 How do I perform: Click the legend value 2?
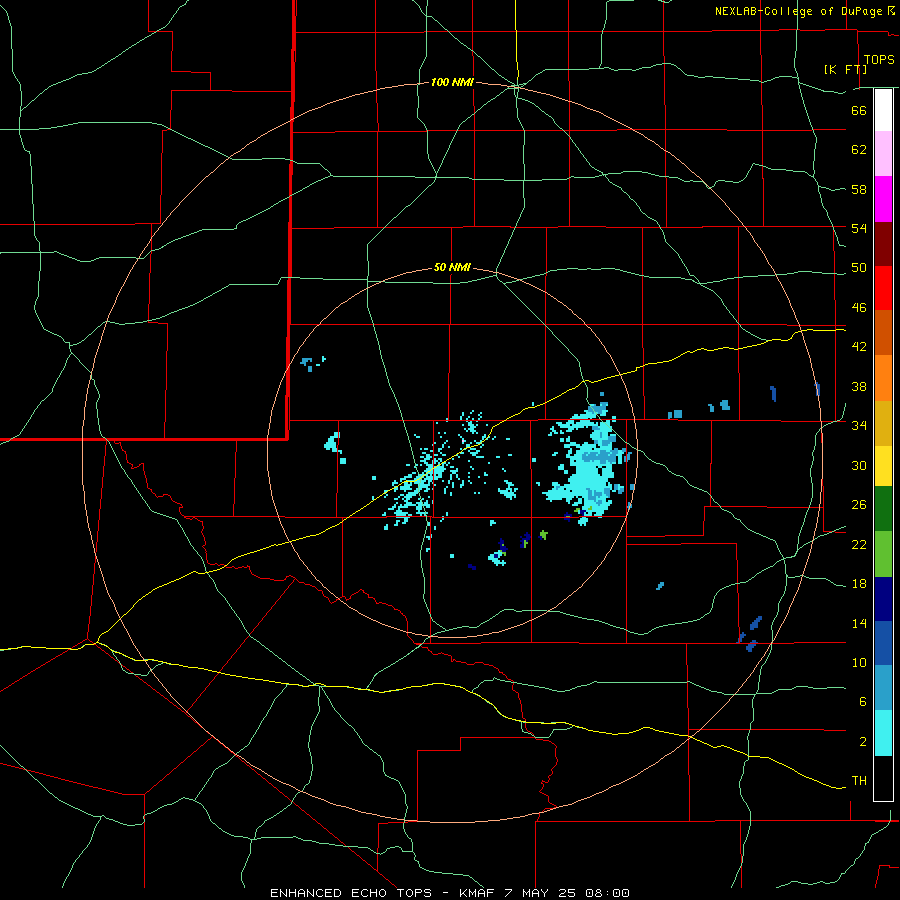point(862,742)
